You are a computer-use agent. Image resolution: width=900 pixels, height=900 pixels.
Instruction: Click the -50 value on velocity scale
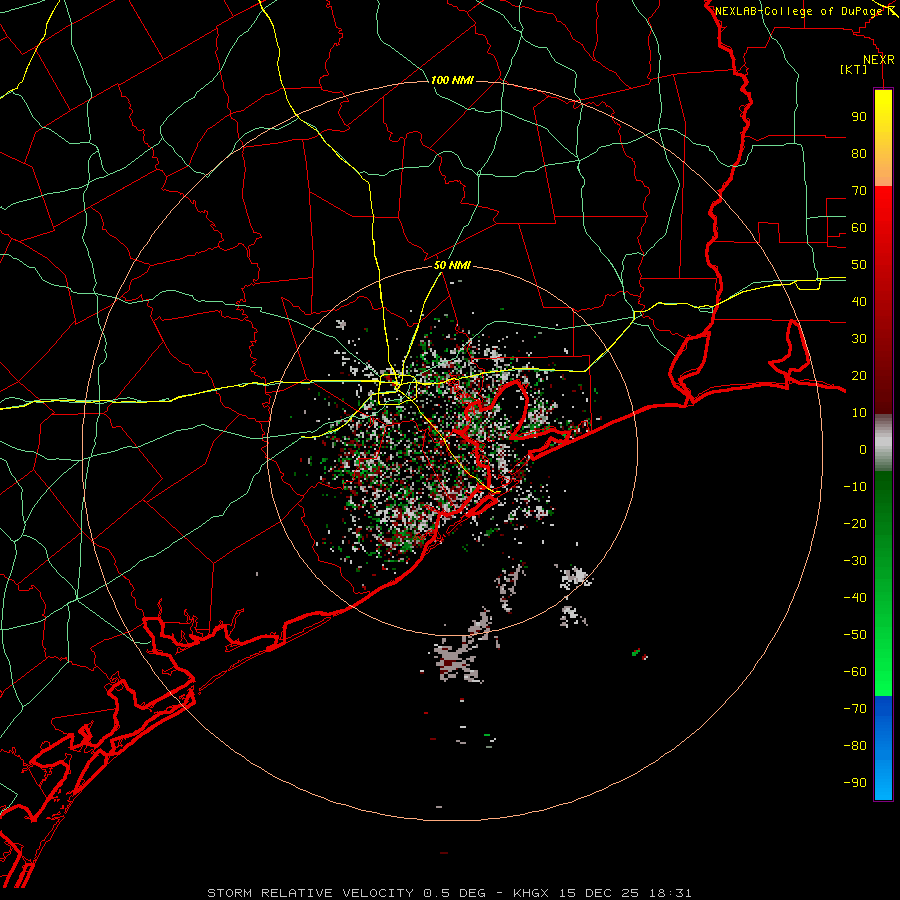coord(855,635)
